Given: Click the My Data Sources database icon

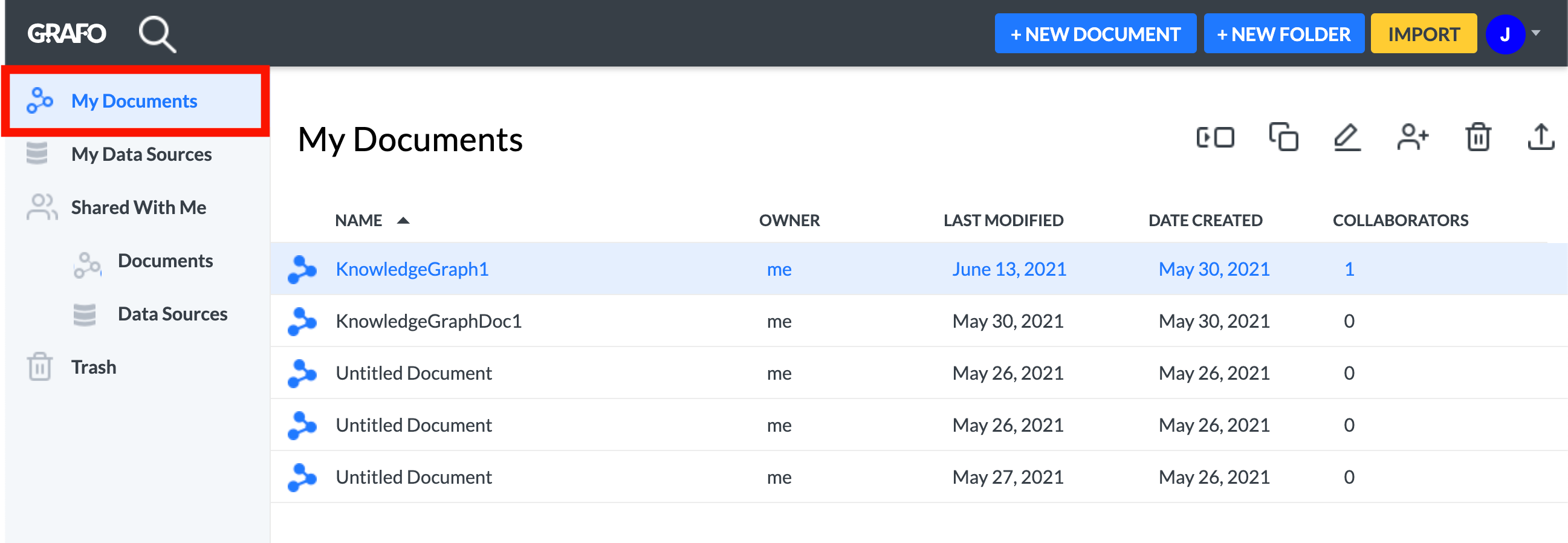Looking at the screenshot, I should [37, 154].
